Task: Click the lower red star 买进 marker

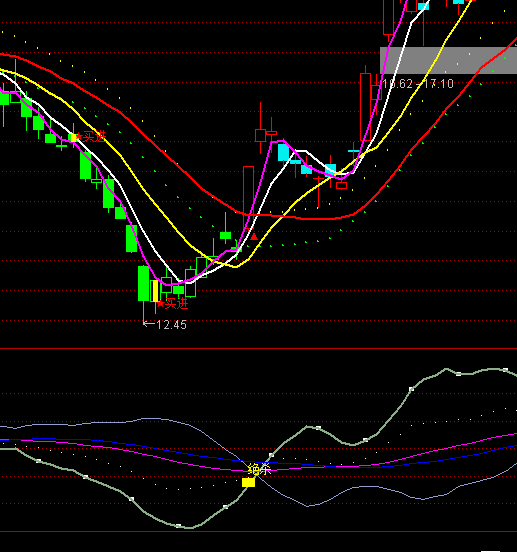Action: [x=161, y=303]
